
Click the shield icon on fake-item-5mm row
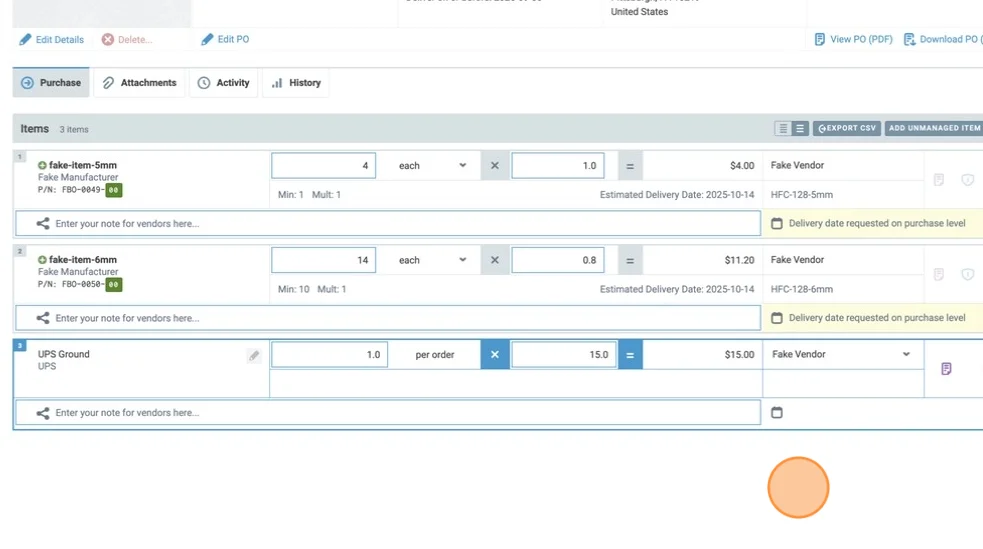point(967,180)
